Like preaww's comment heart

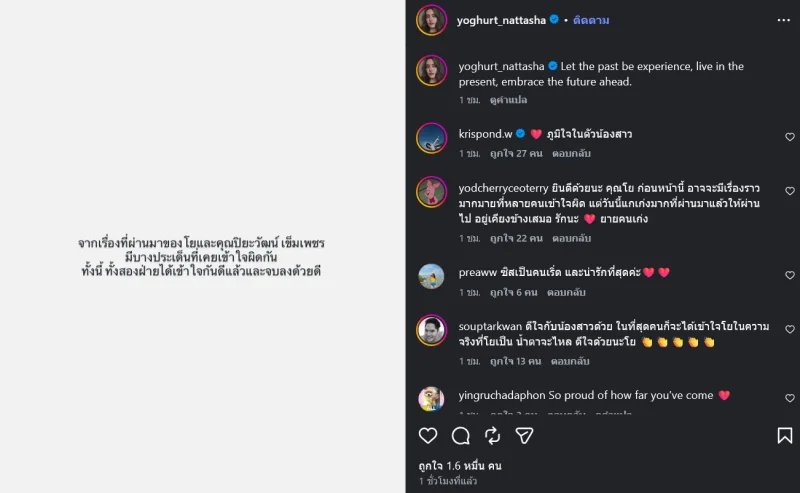tap(789, 275)
